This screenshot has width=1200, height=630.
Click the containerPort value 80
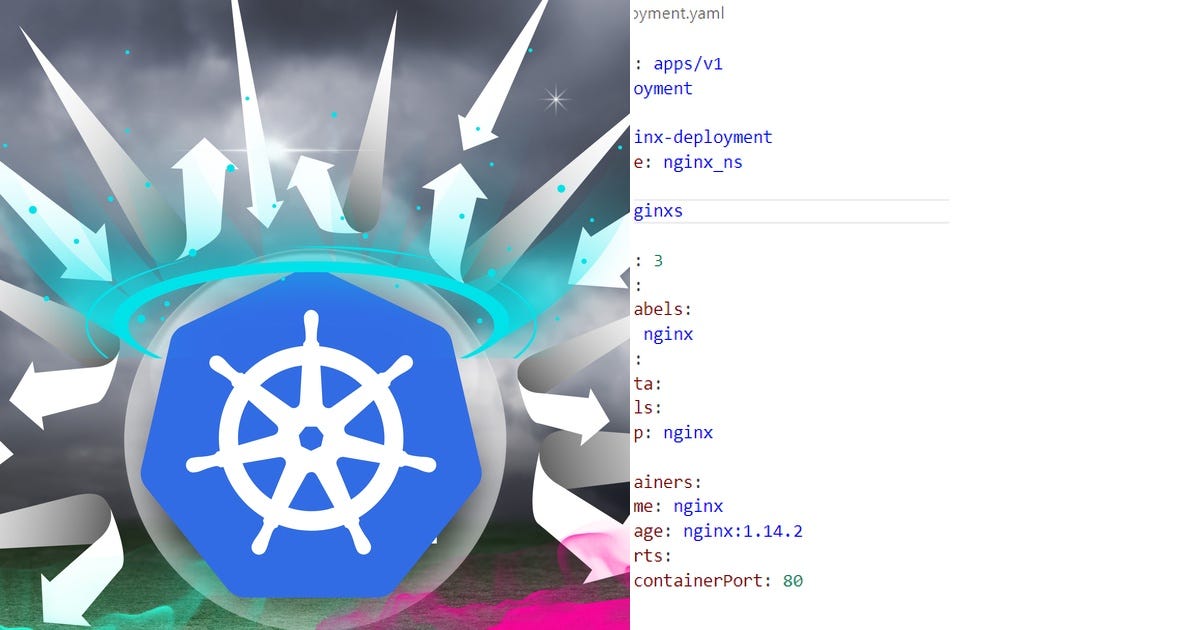click(x=796, y=580)
